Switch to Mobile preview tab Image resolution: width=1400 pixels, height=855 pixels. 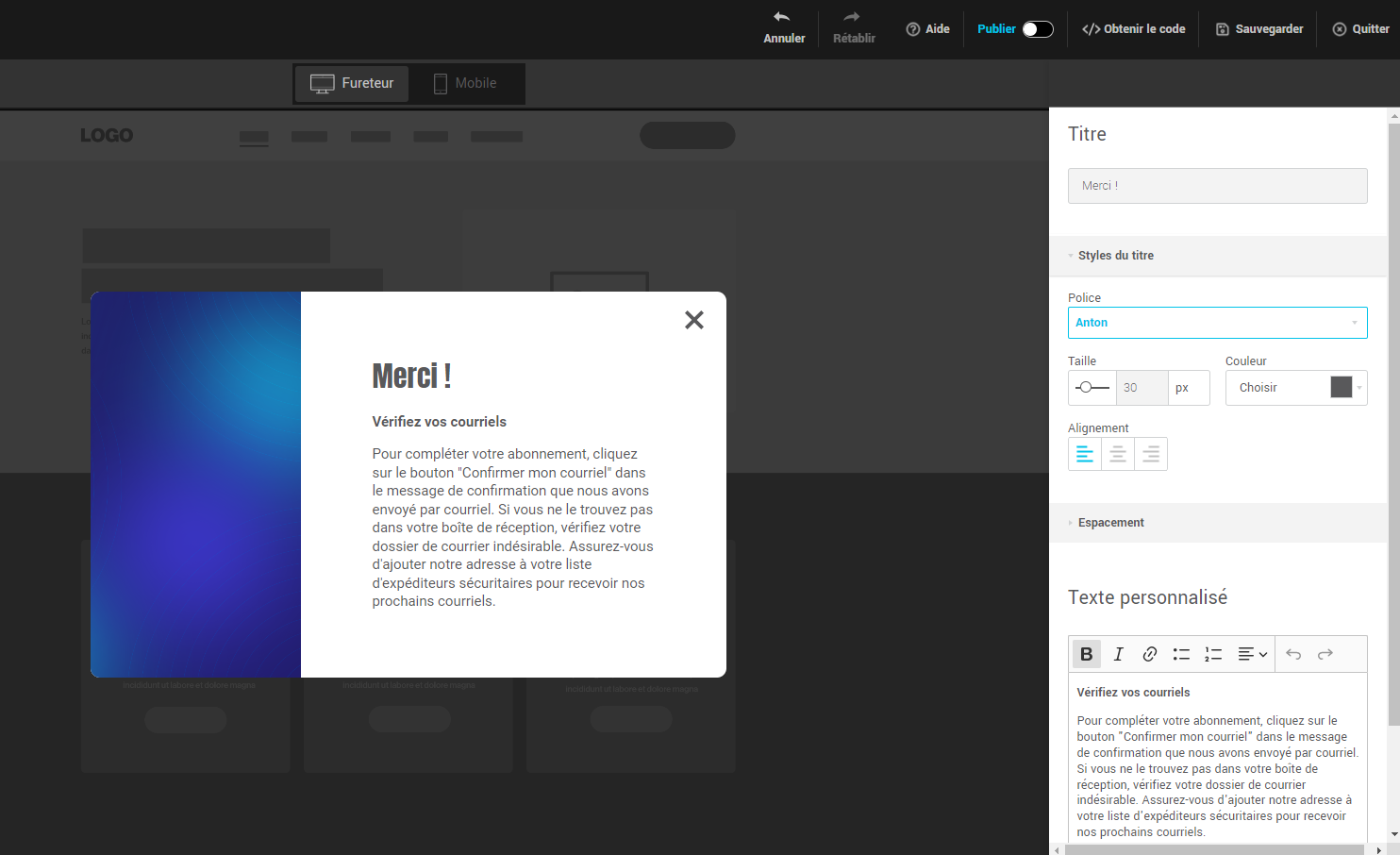[x=465, y=84]
